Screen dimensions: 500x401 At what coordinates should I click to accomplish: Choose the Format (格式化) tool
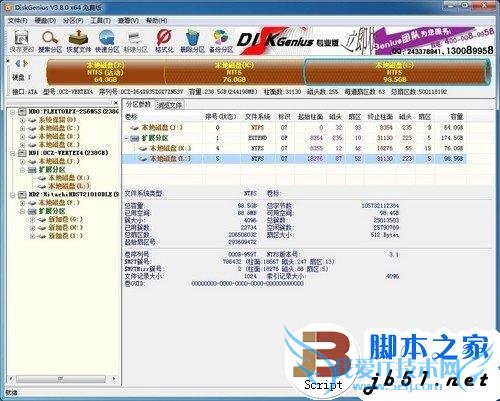point(164,41)
